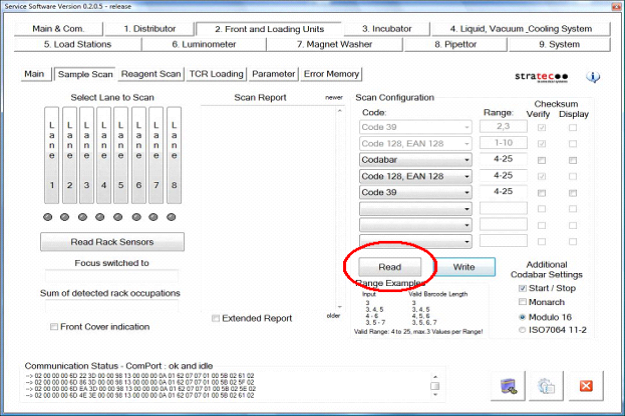Select Lane 8 to scan
Image resolution: width=625 pixels, height=416 pixels.
click(173, 156)
